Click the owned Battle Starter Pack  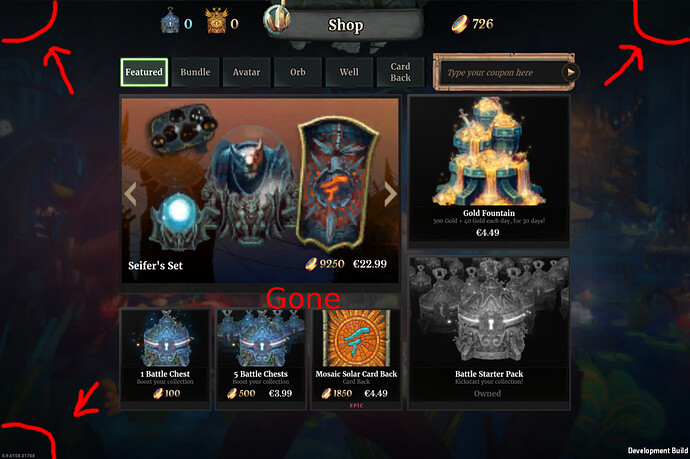489,333
